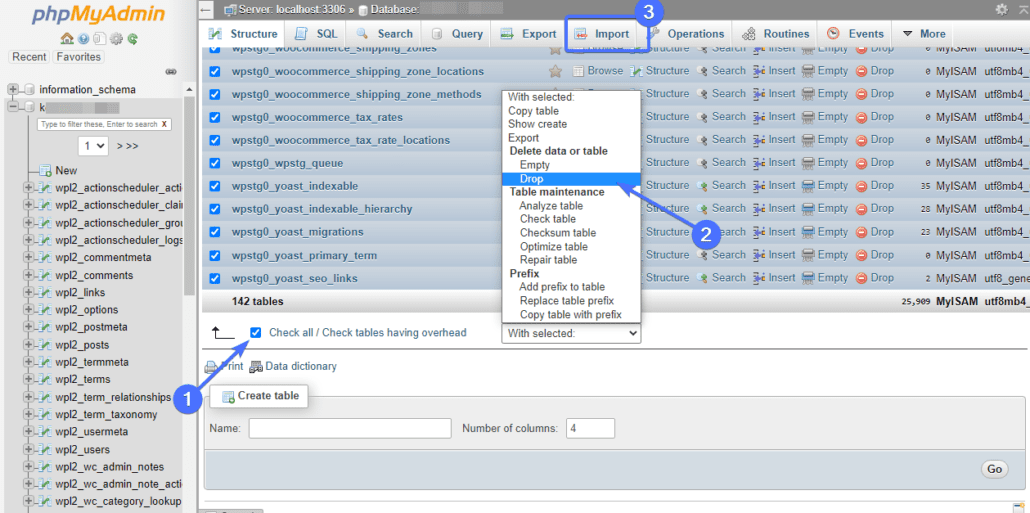This screenshot has width=1030, height=513.
Task: Open the Export tab
Action: (x=529, y=33)
